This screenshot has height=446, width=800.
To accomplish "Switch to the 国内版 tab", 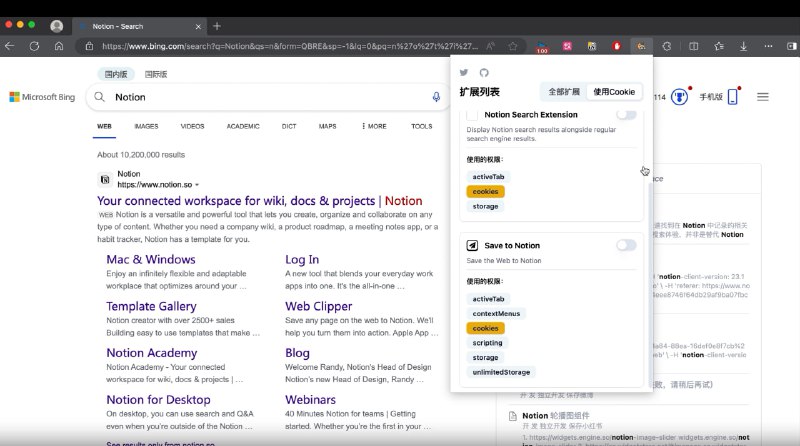I will click(x=116, y=74).
